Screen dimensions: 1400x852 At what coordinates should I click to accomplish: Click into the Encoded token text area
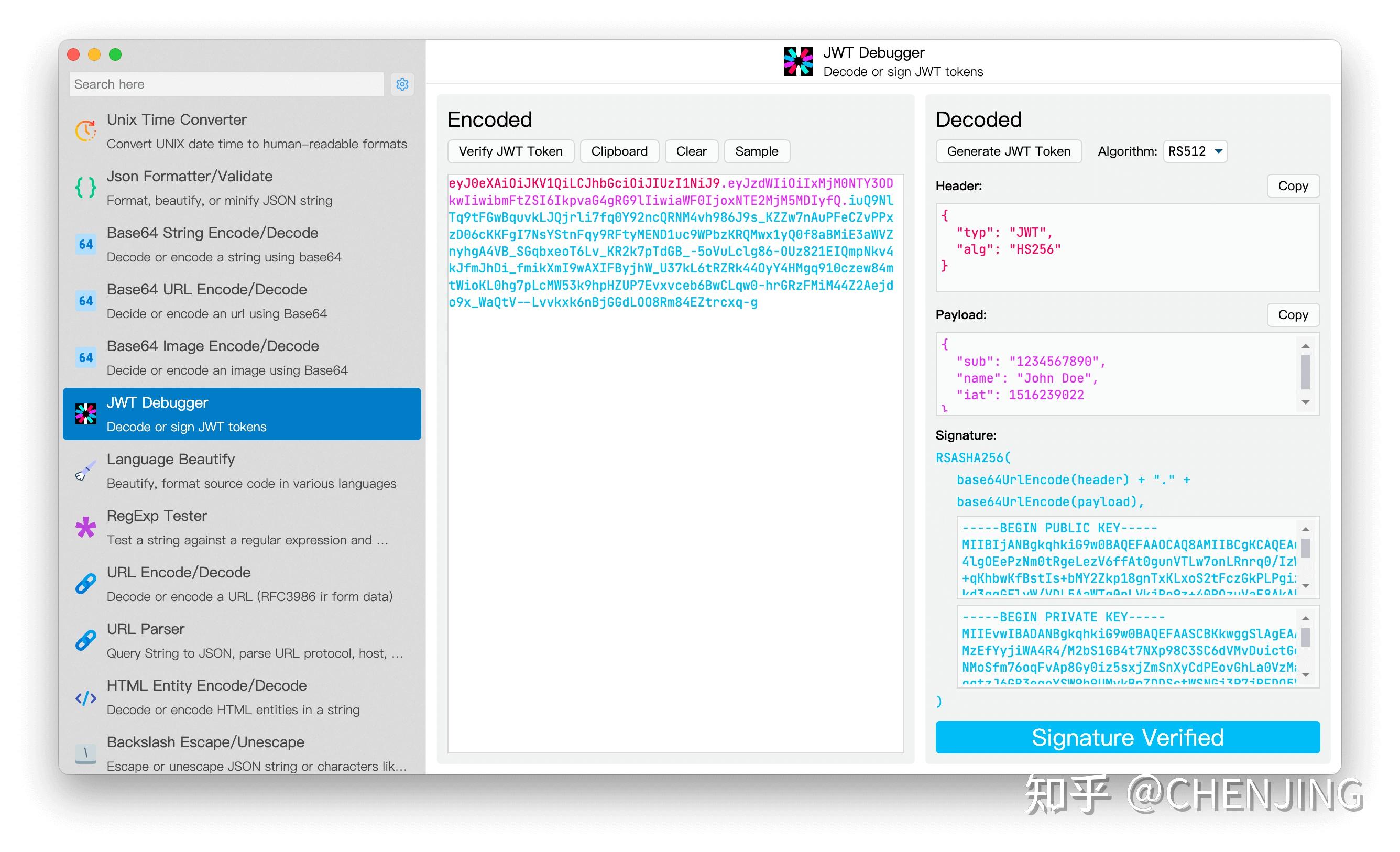tap(675, 464)
